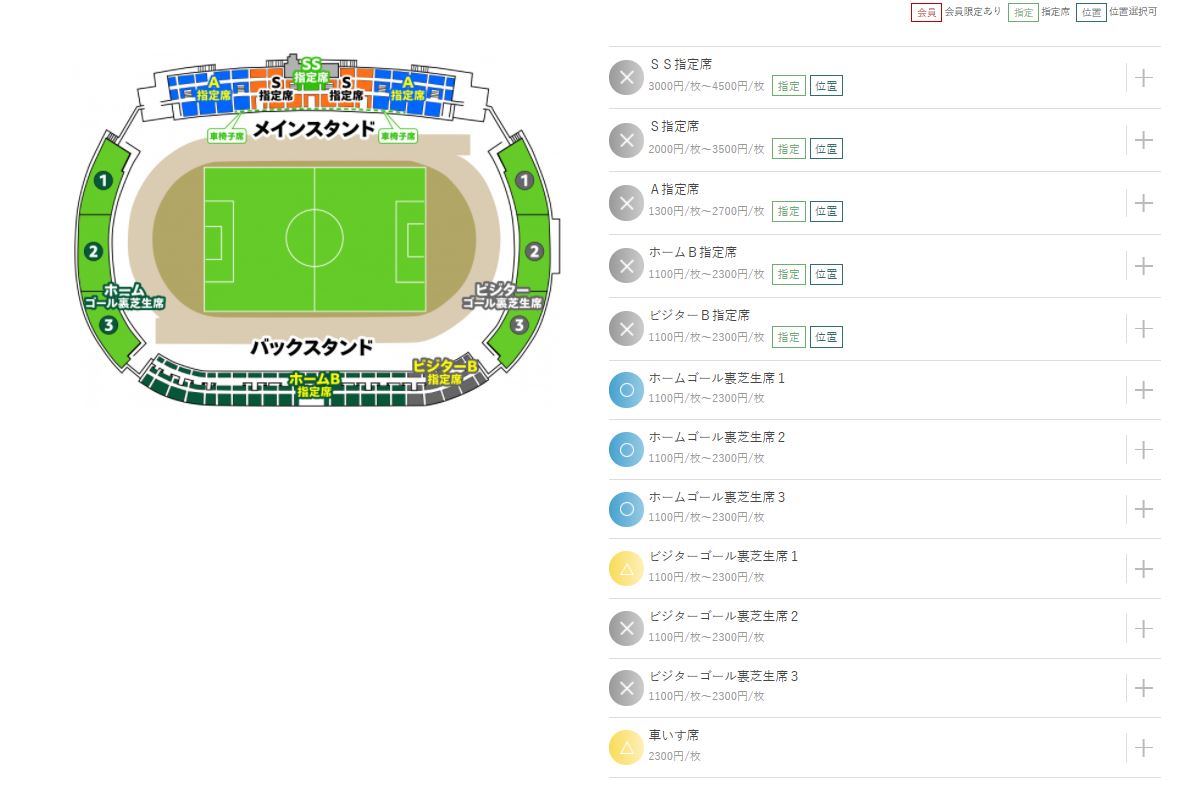This screenshot has height=798, width=1191.
Task: Expand ホームゴール裏芝生席２ with the plus
Action: [1143, 449]
